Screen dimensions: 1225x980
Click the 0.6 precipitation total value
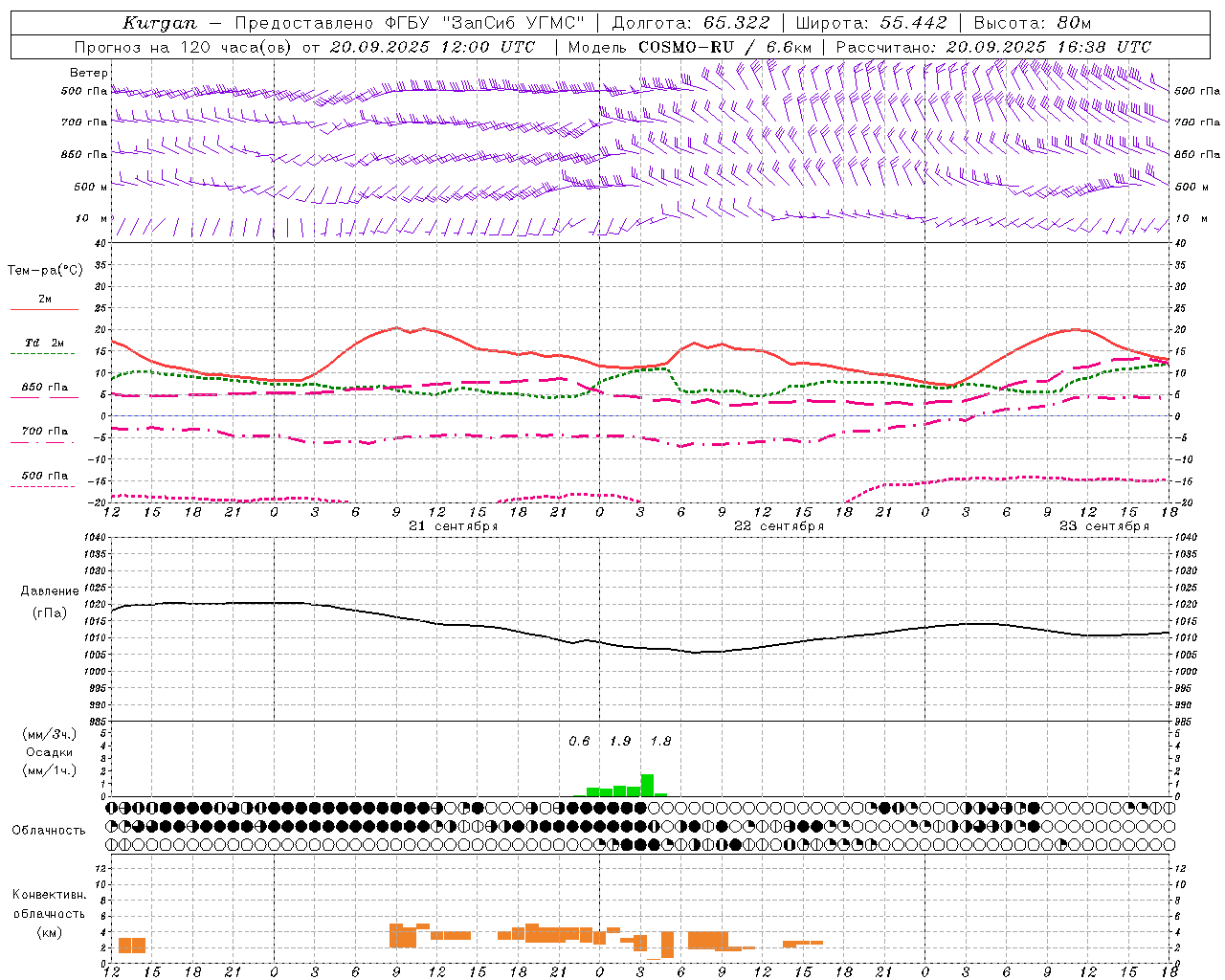tap(579, 742)
